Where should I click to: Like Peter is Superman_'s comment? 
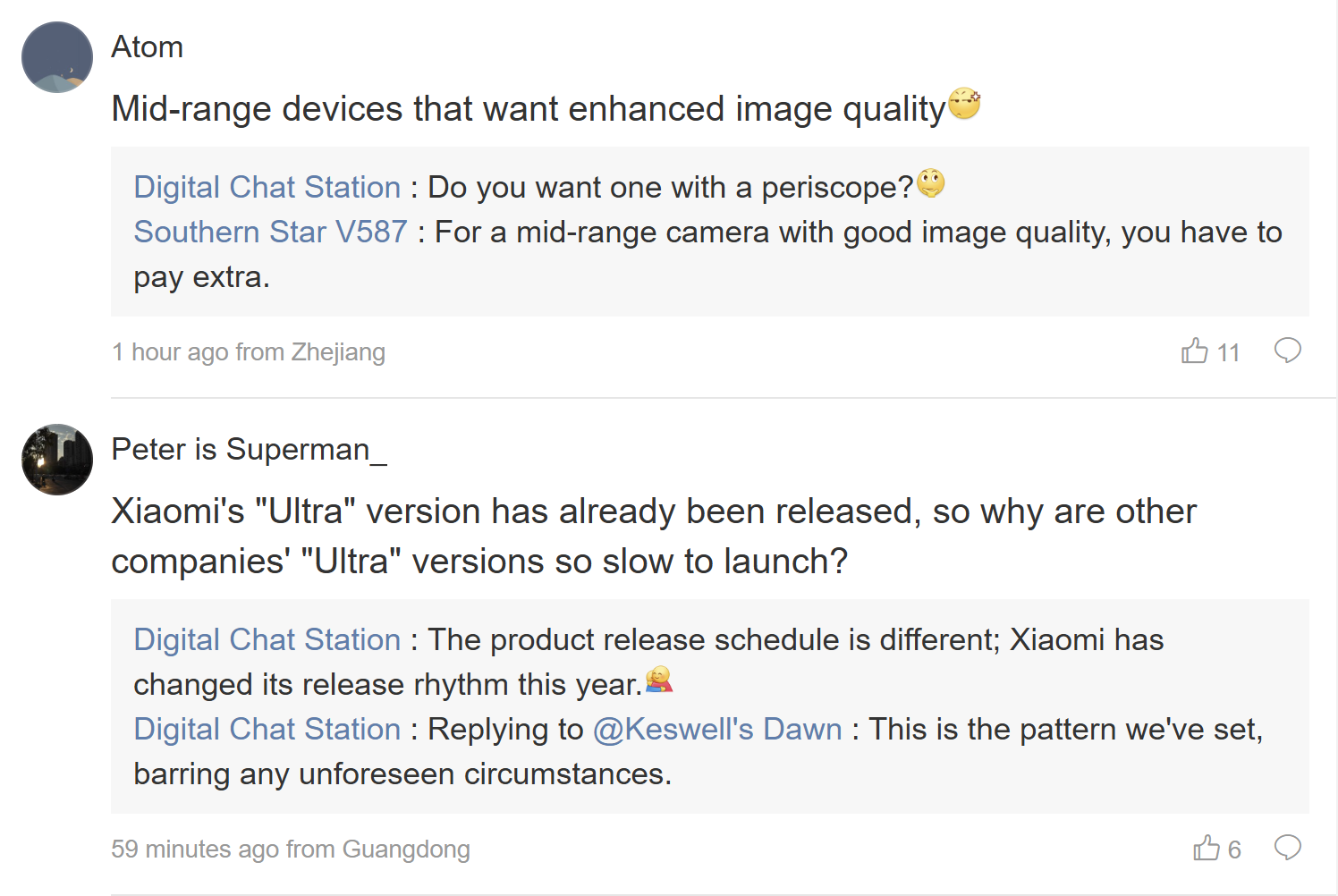tap(1207, 848)
